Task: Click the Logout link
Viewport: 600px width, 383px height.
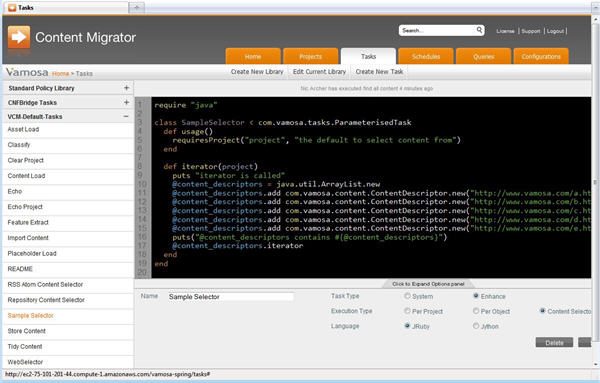Action: 555,31
